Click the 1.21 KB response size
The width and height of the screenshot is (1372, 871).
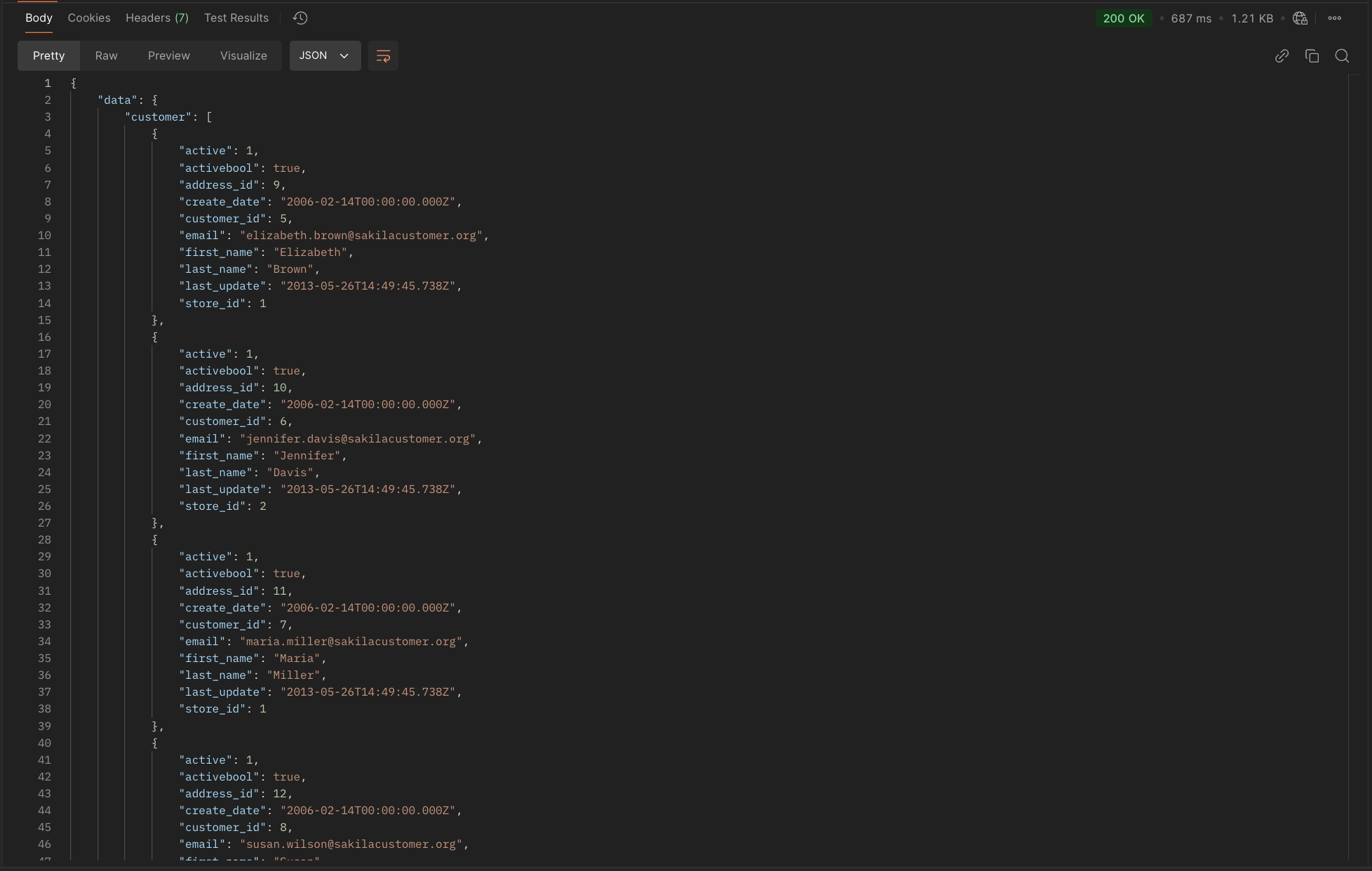coord(1252,18)
